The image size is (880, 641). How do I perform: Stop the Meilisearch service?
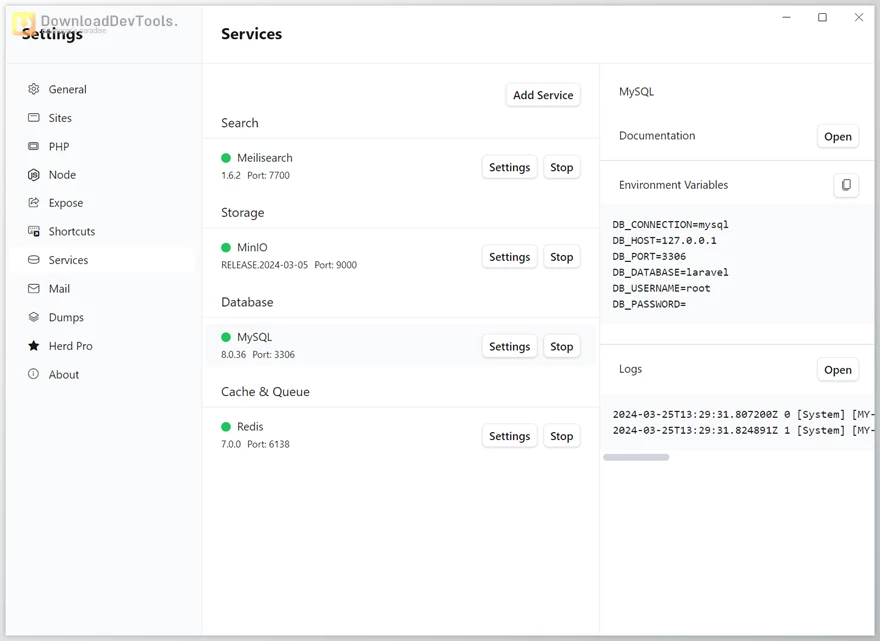click(x=561, y=167)
